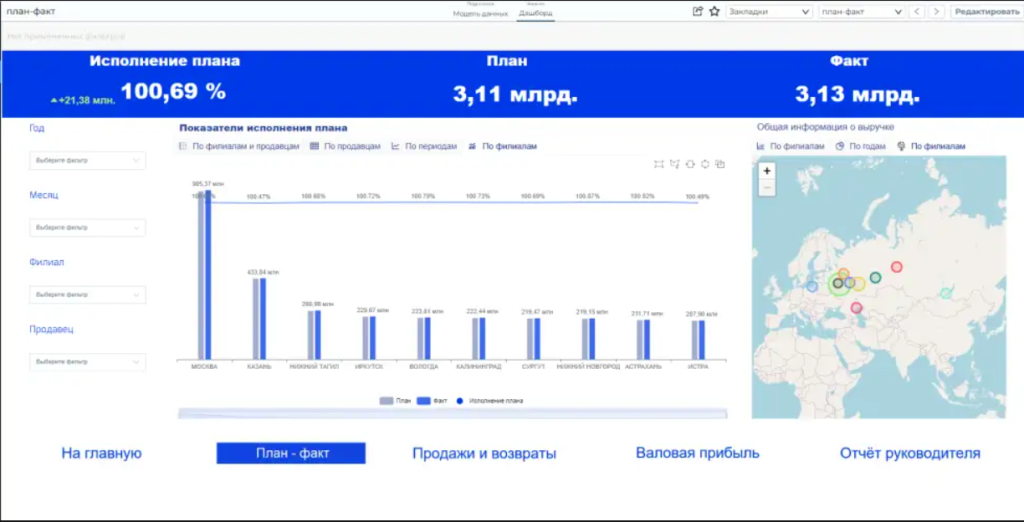Open the Продавец filter dropdown
The height and width of the screenshot is (522, 1024).
[88, 362]
